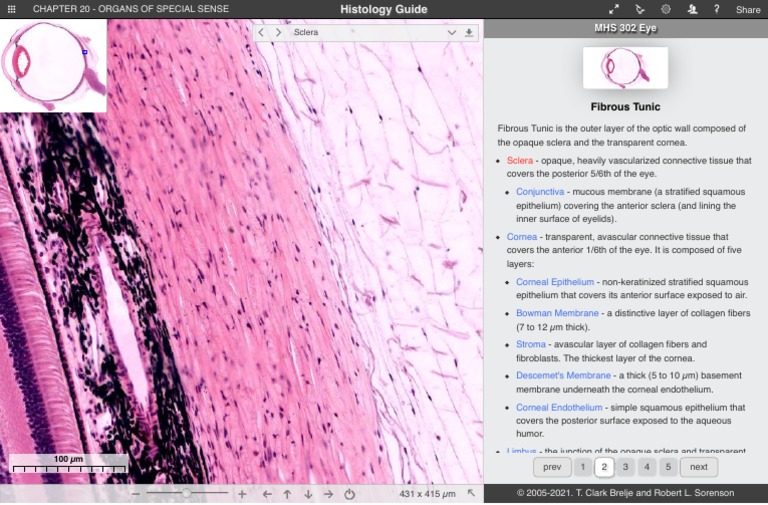Go to page 3
Viewport: 768px width, 505px height.
click(x=625, y=467)
